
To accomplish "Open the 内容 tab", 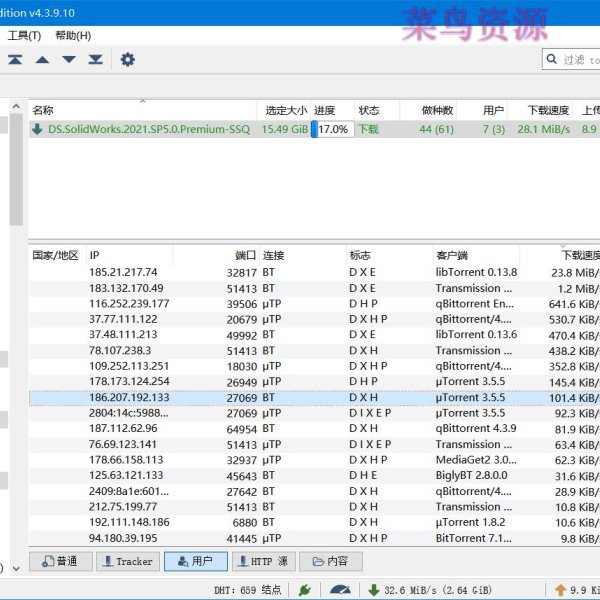I will click(x=330, y=562).
